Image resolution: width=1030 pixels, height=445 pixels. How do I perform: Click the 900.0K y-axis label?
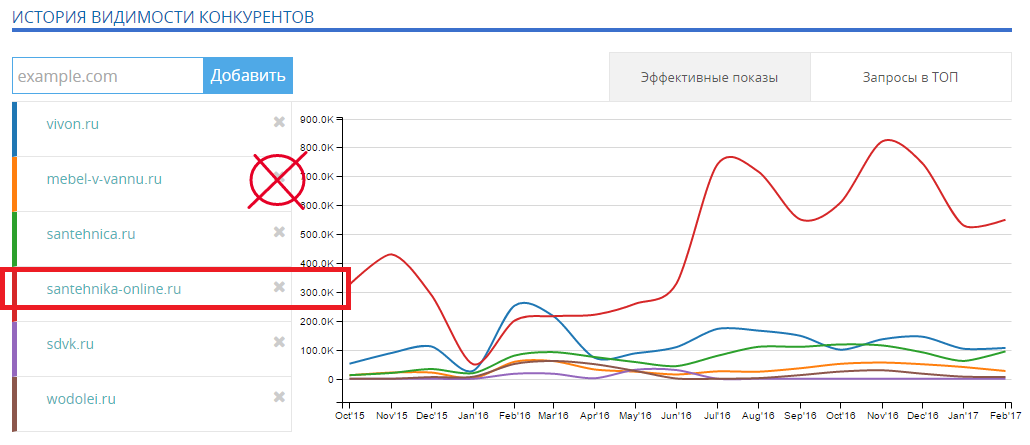point(317,119)
